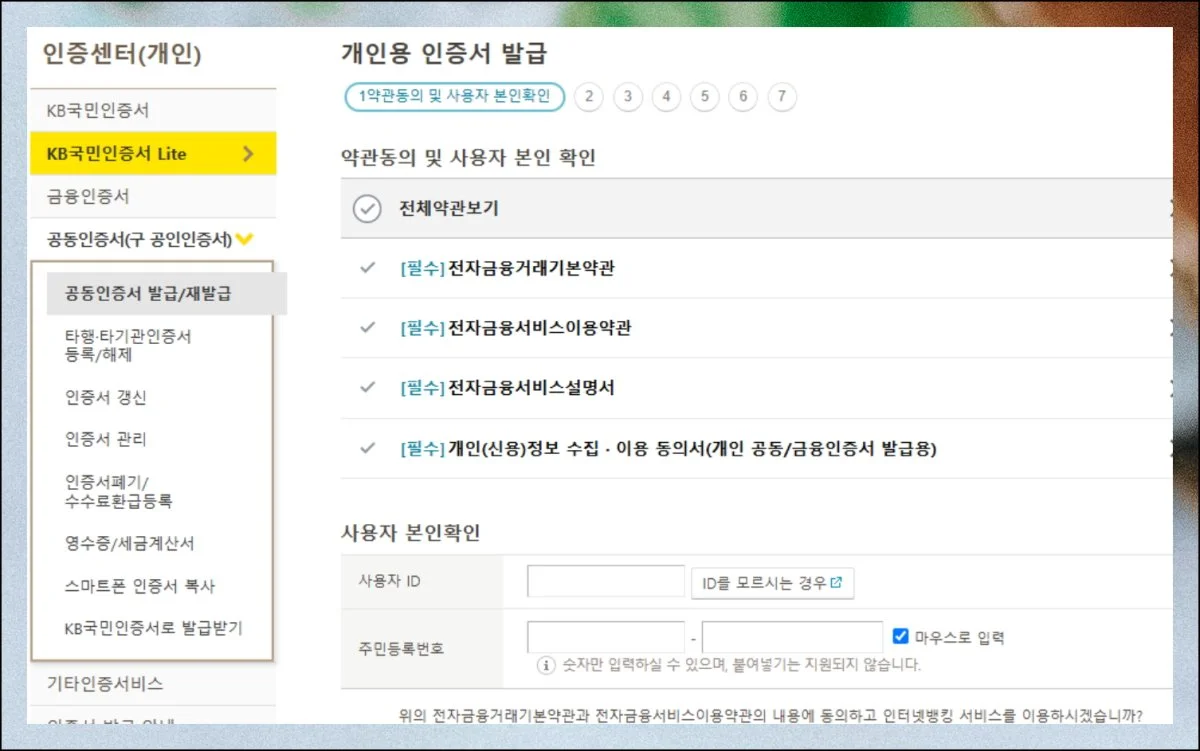This screenshot has height=751, width=1200.
Task: Click the first 주민등록번호 input box
Action: click(x=606, y=637)
